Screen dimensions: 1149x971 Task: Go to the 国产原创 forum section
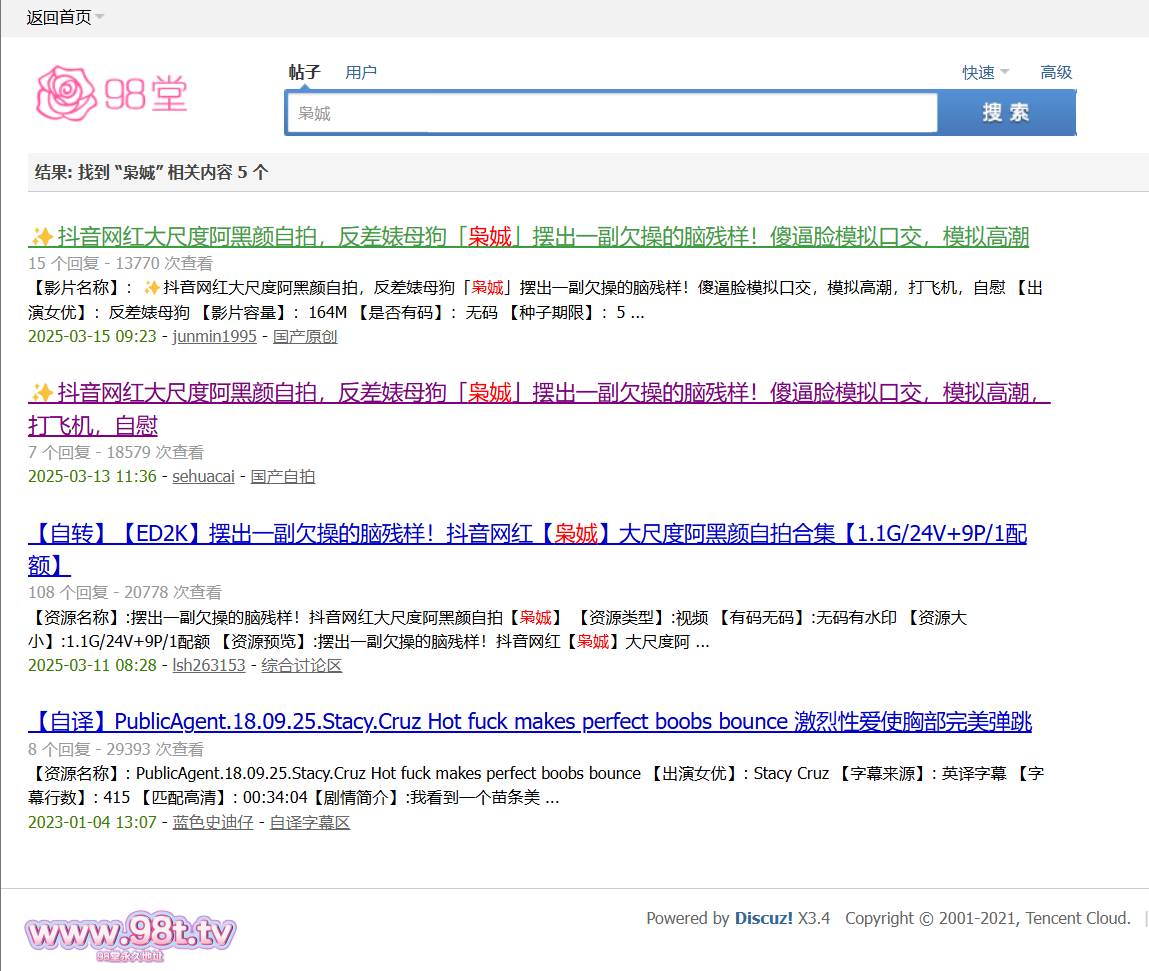(305, 337)
